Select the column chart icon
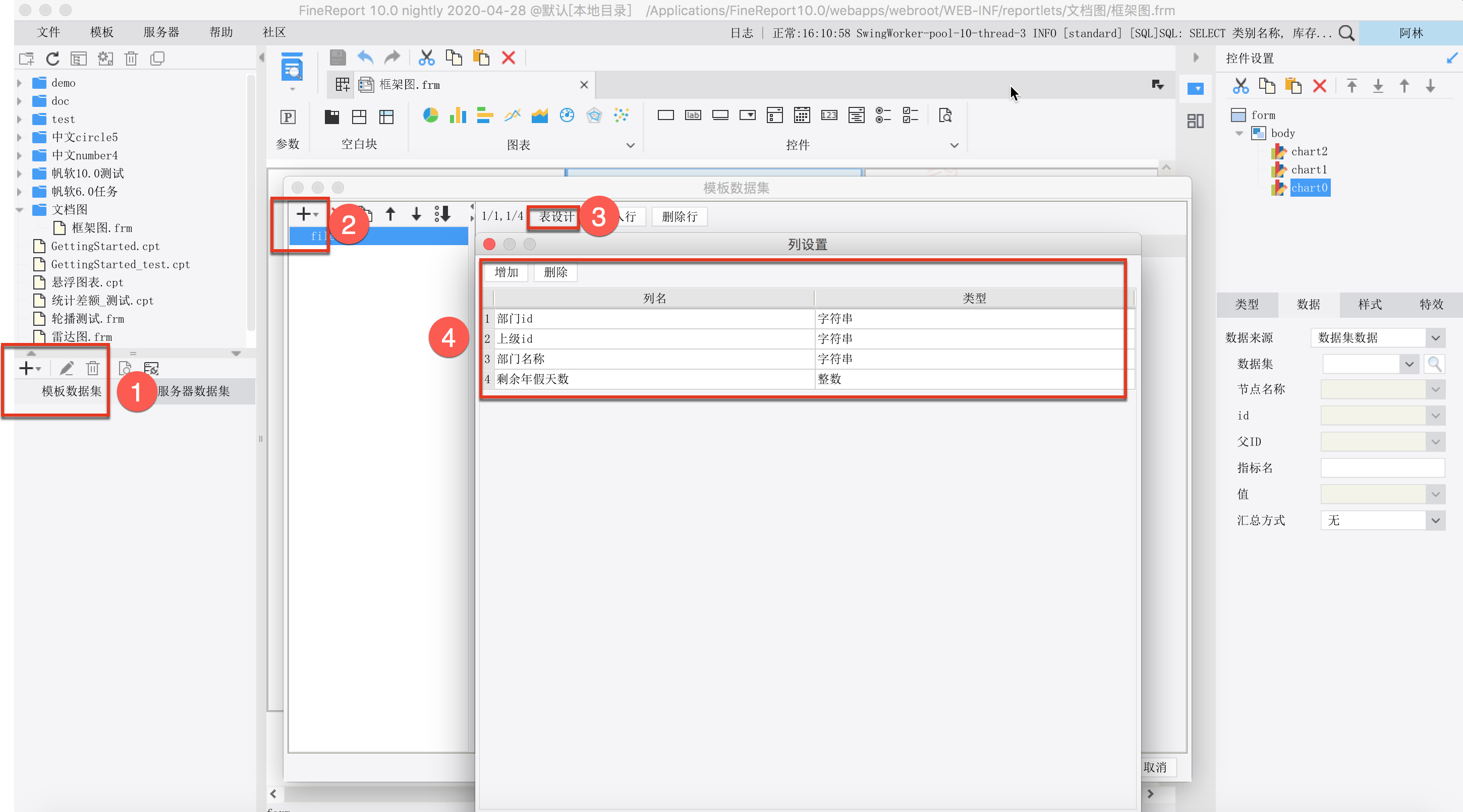 pos(458,116)
